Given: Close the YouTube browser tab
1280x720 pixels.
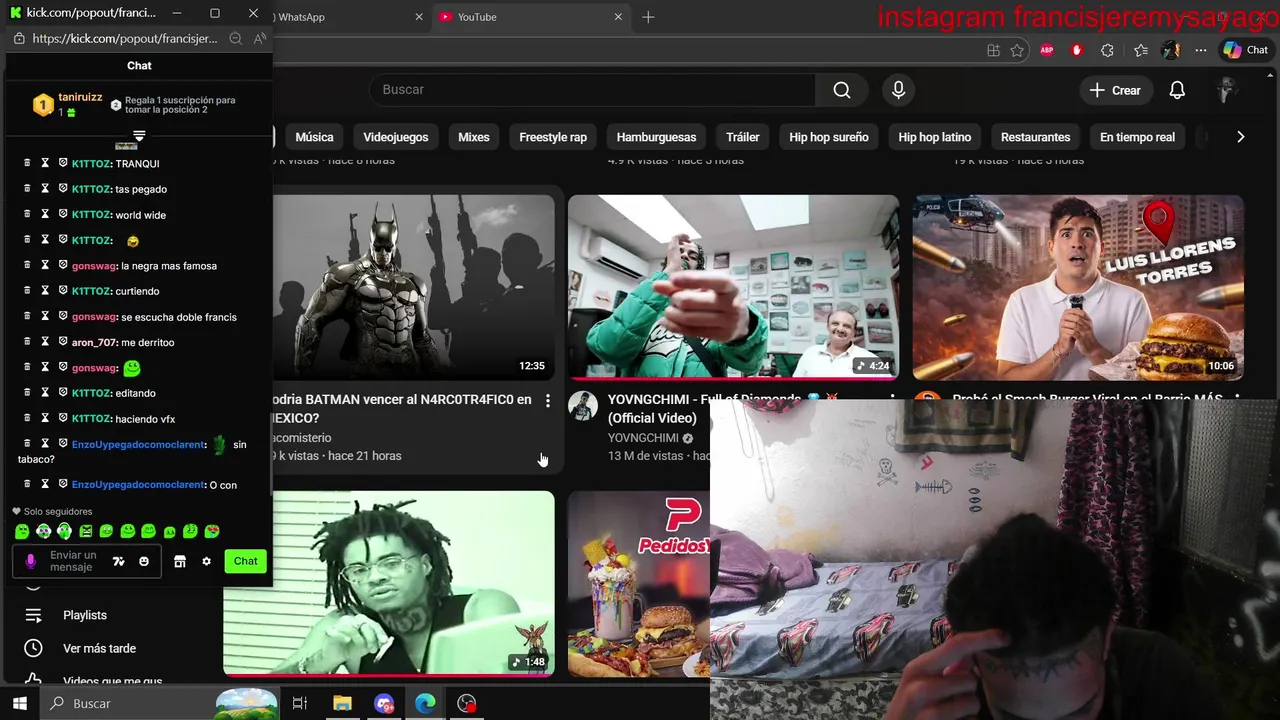Looking at the screenshot, I should pos(618,17).
